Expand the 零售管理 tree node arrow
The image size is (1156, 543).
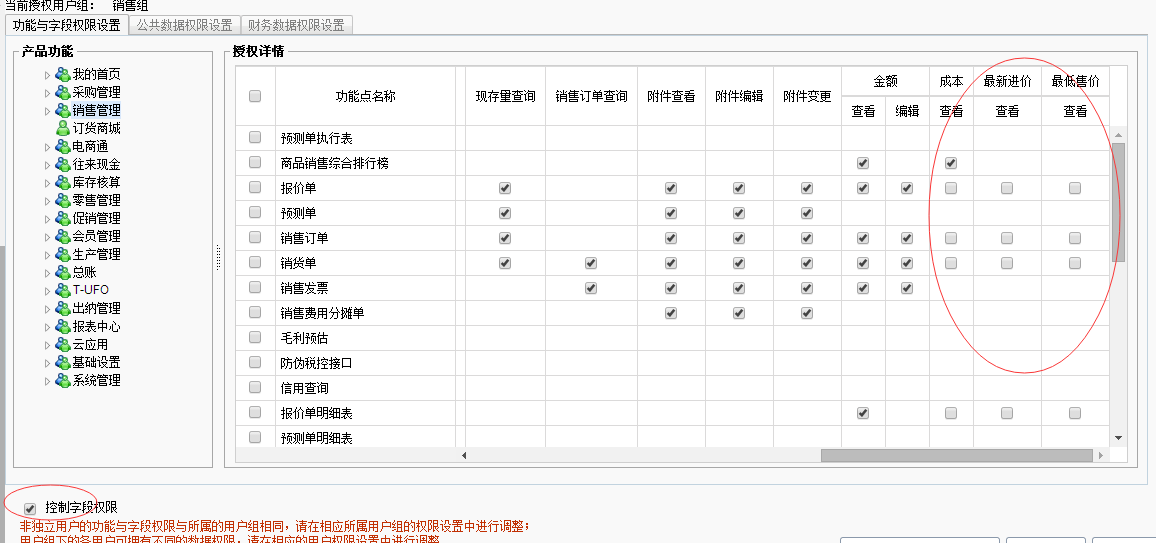(47, 201)
